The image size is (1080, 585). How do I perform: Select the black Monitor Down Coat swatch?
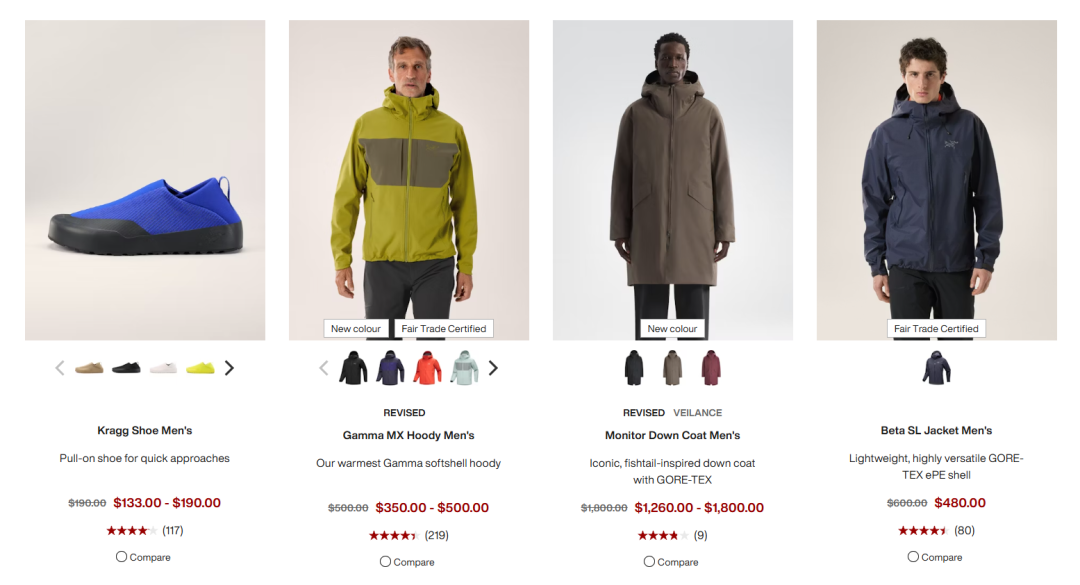pyautogui.click(x=634, y=368)
